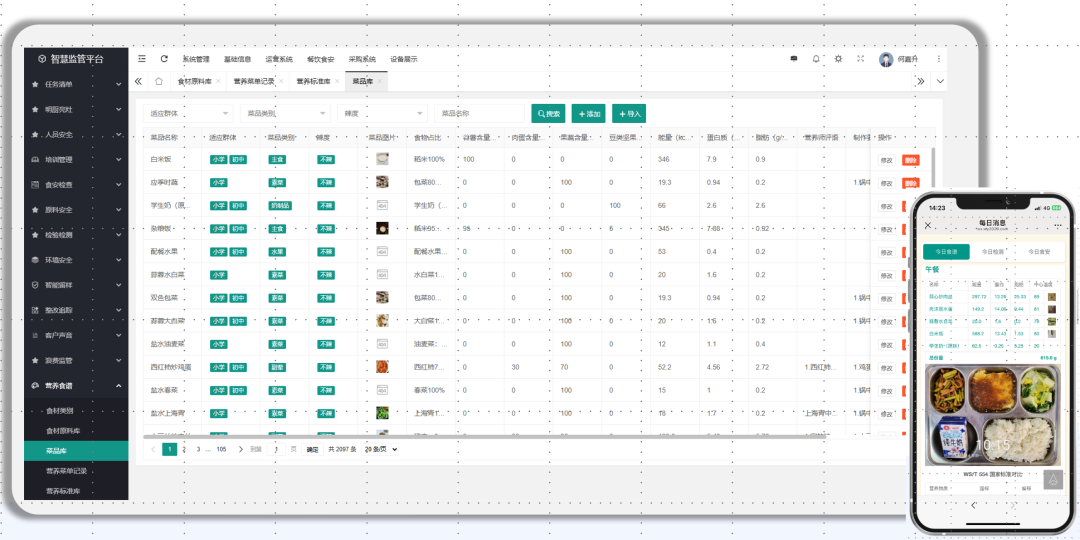
Task: Go to page 105 in pagination
Action: [x=221, y=449]
